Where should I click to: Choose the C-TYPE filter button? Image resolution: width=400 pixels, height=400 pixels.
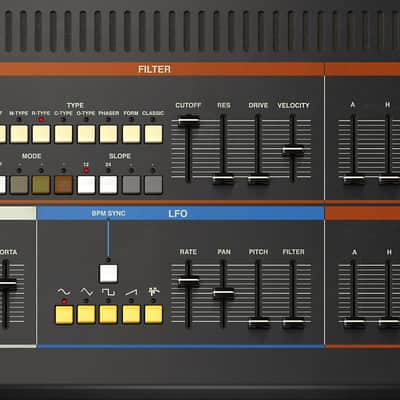(64, 134)
